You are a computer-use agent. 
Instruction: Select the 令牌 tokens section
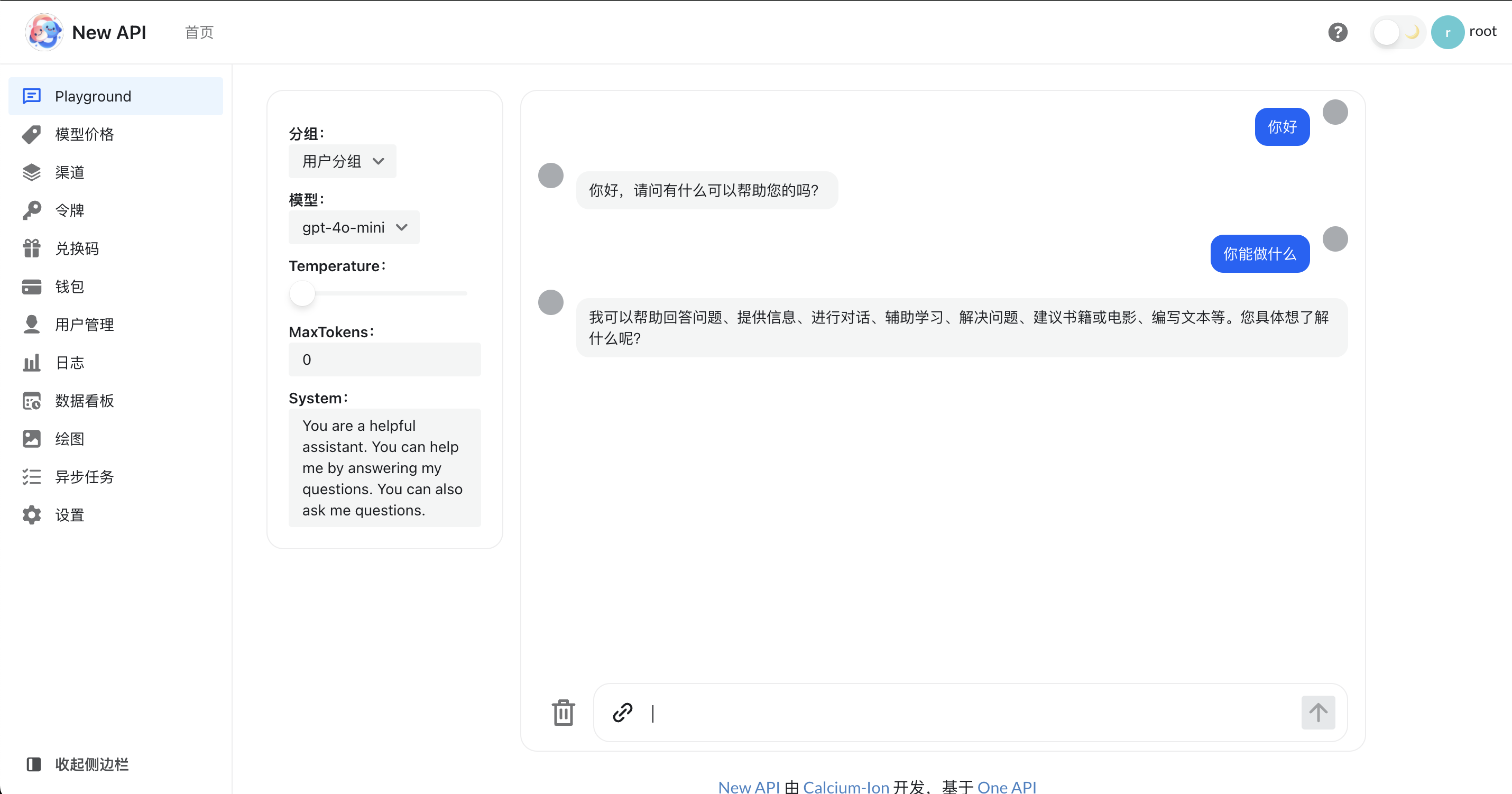coord(69,210)
